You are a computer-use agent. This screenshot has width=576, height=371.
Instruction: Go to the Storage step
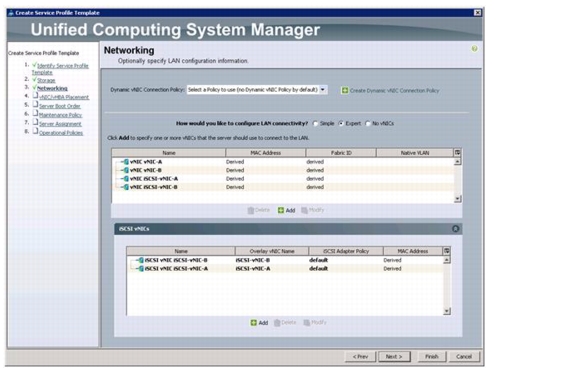click(46, 80)
